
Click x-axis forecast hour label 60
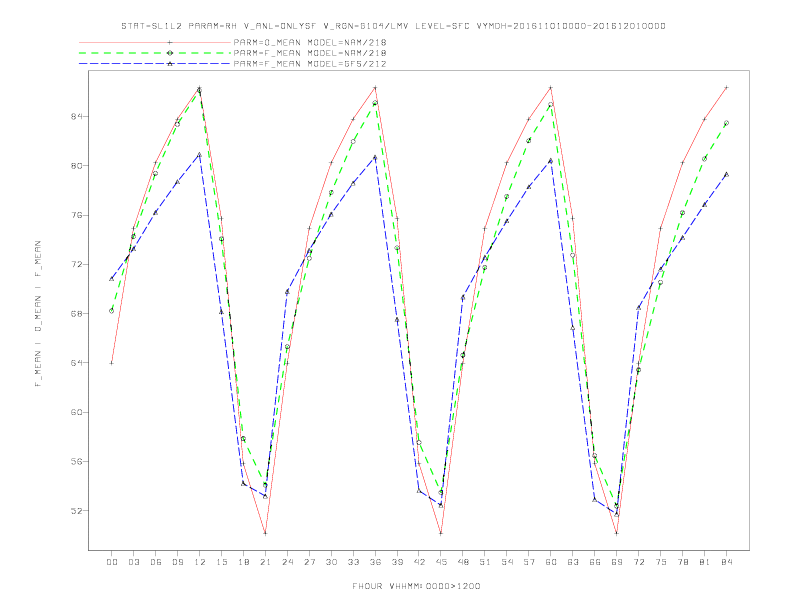551,562
